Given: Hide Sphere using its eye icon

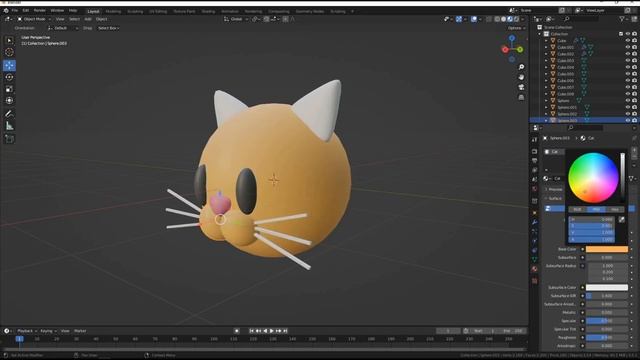Looking at the screenshot, I should [x=628, y=100].
